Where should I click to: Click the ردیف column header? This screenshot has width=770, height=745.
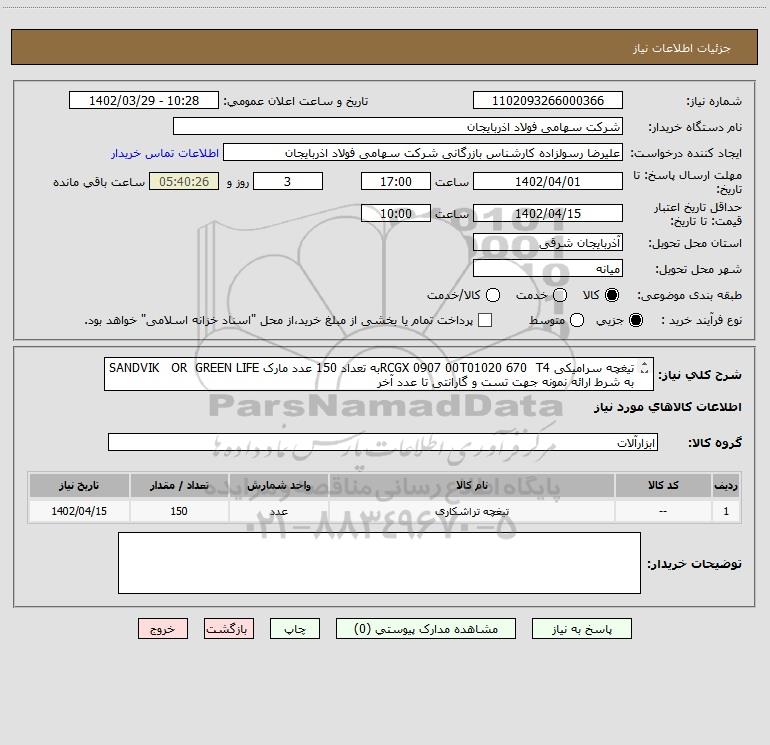point(726,485)
